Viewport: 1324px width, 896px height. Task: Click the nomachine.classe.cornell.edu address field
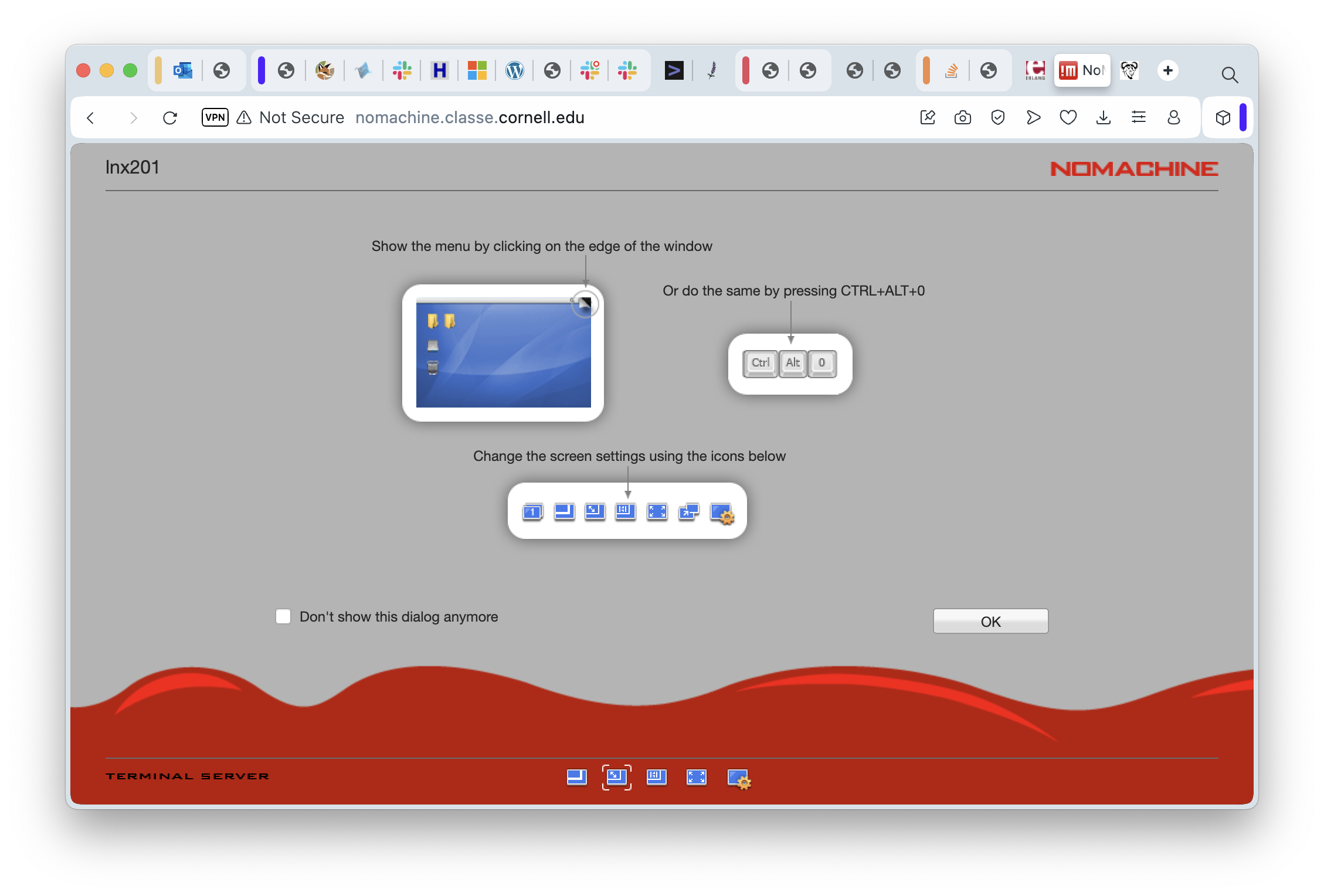[470, 118]
